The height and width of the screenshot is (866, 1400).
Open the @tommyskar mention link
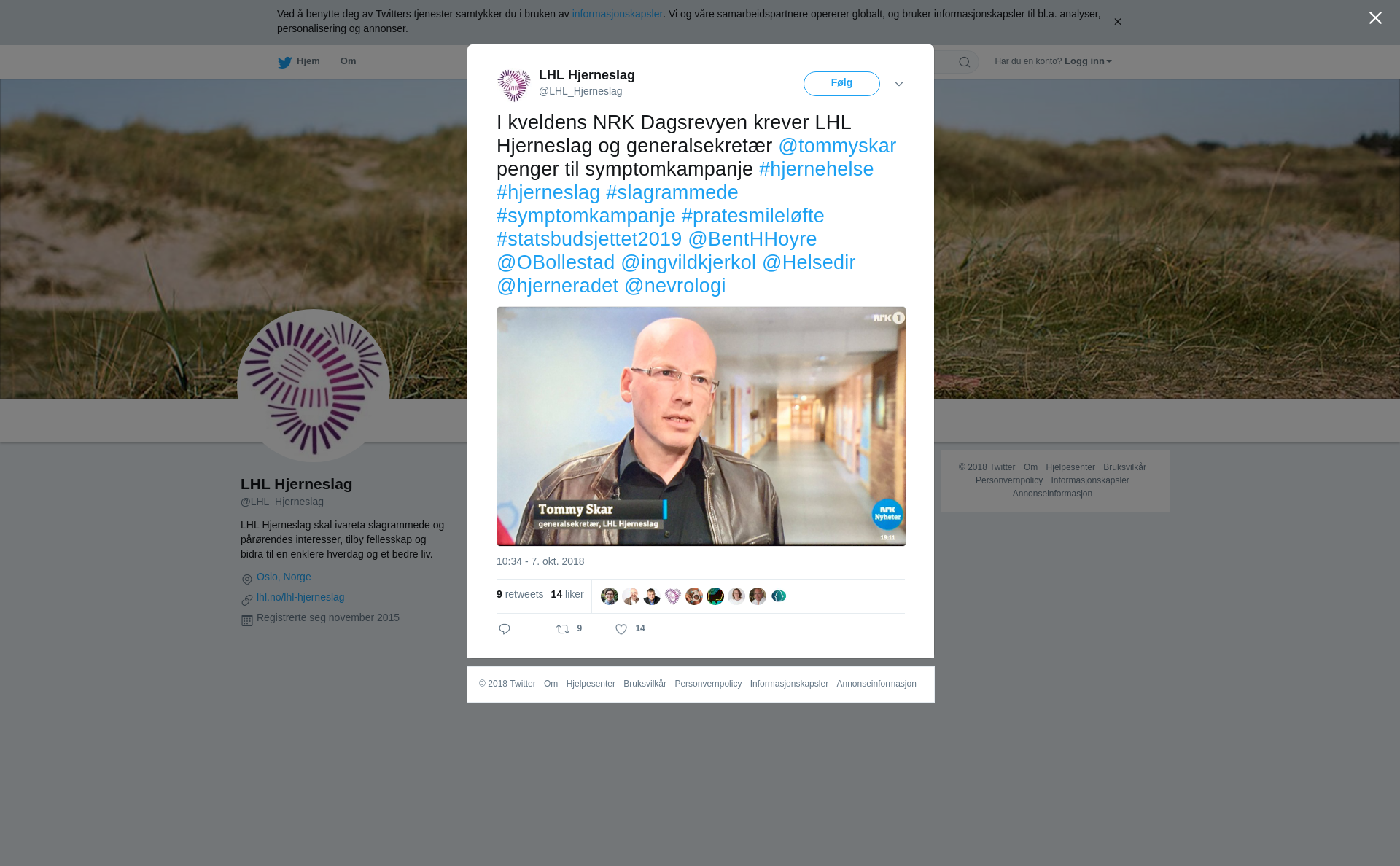pyautogui.click(x=837, y=146)
